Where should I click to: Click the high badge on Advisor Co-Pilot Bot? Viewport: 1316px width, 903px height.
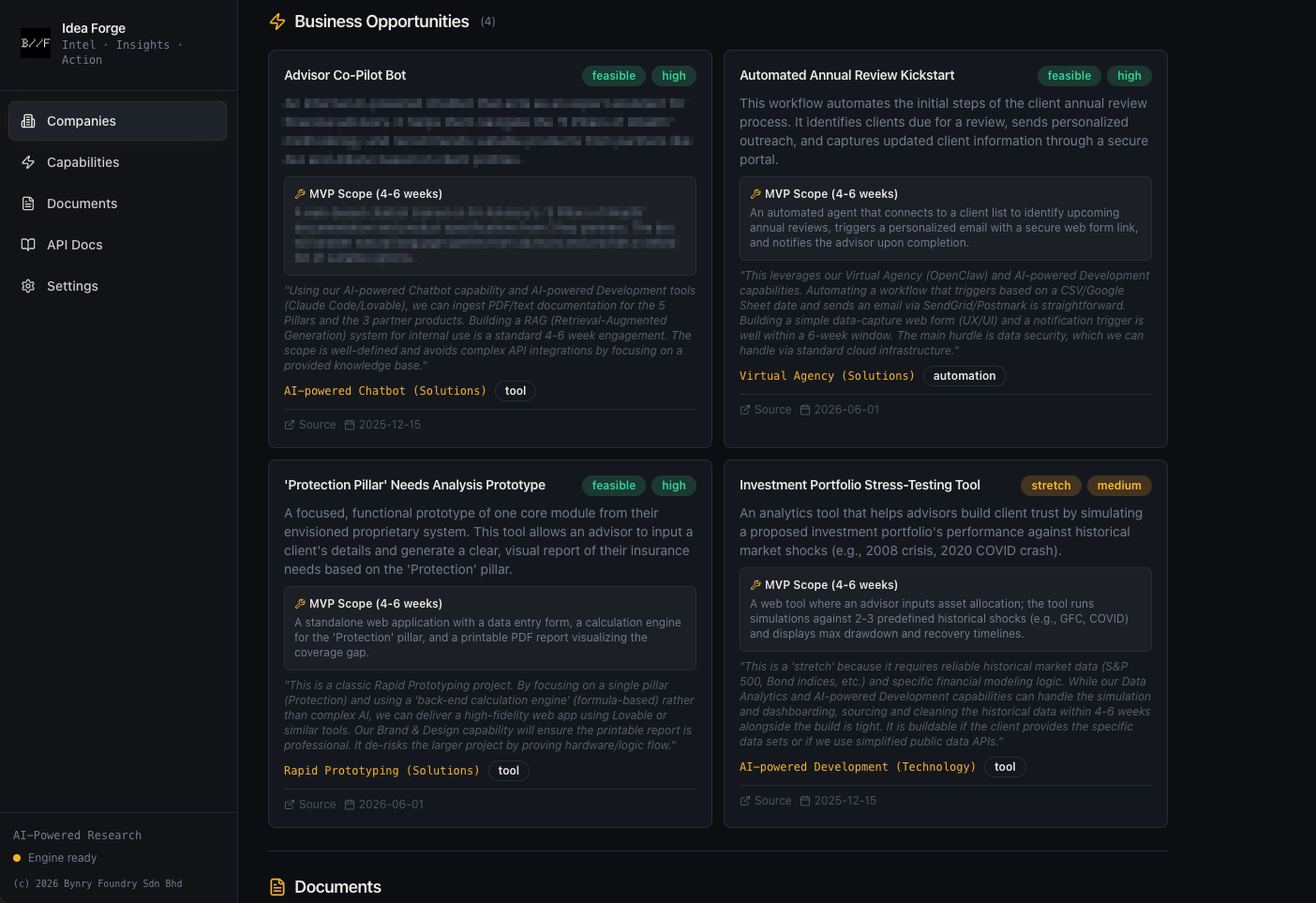(x=674, y=76)
